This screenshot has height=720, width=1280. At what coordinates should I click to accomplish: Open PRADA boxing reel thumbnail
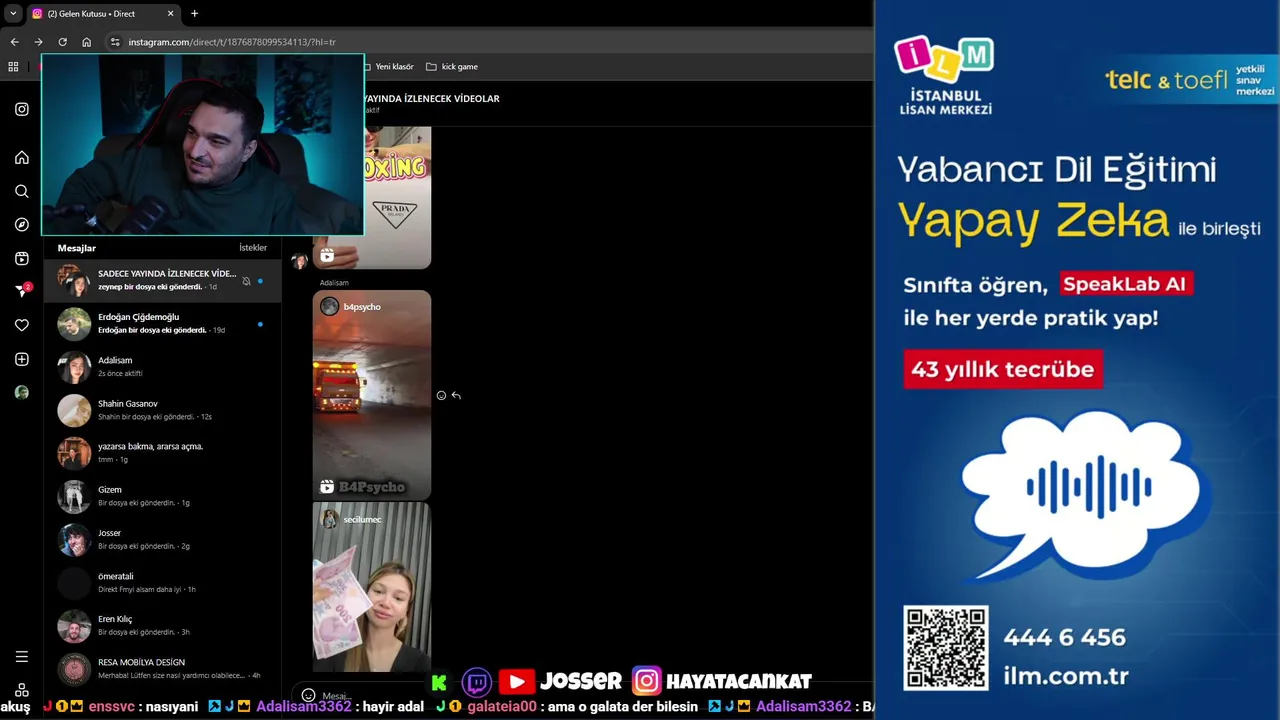click(372, 198)
